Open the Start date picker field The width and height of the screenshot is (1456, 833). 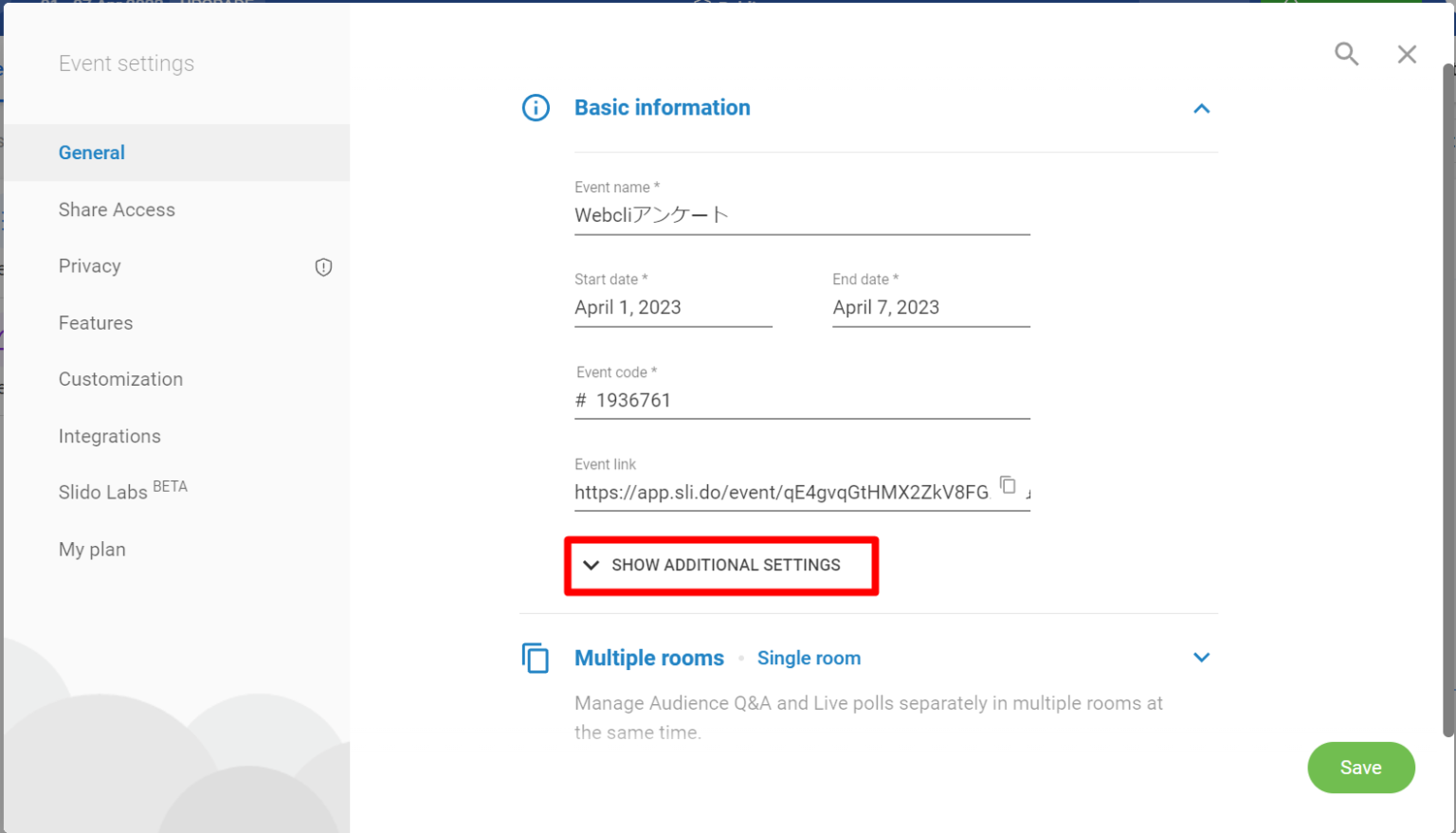(x=672, y=308)
